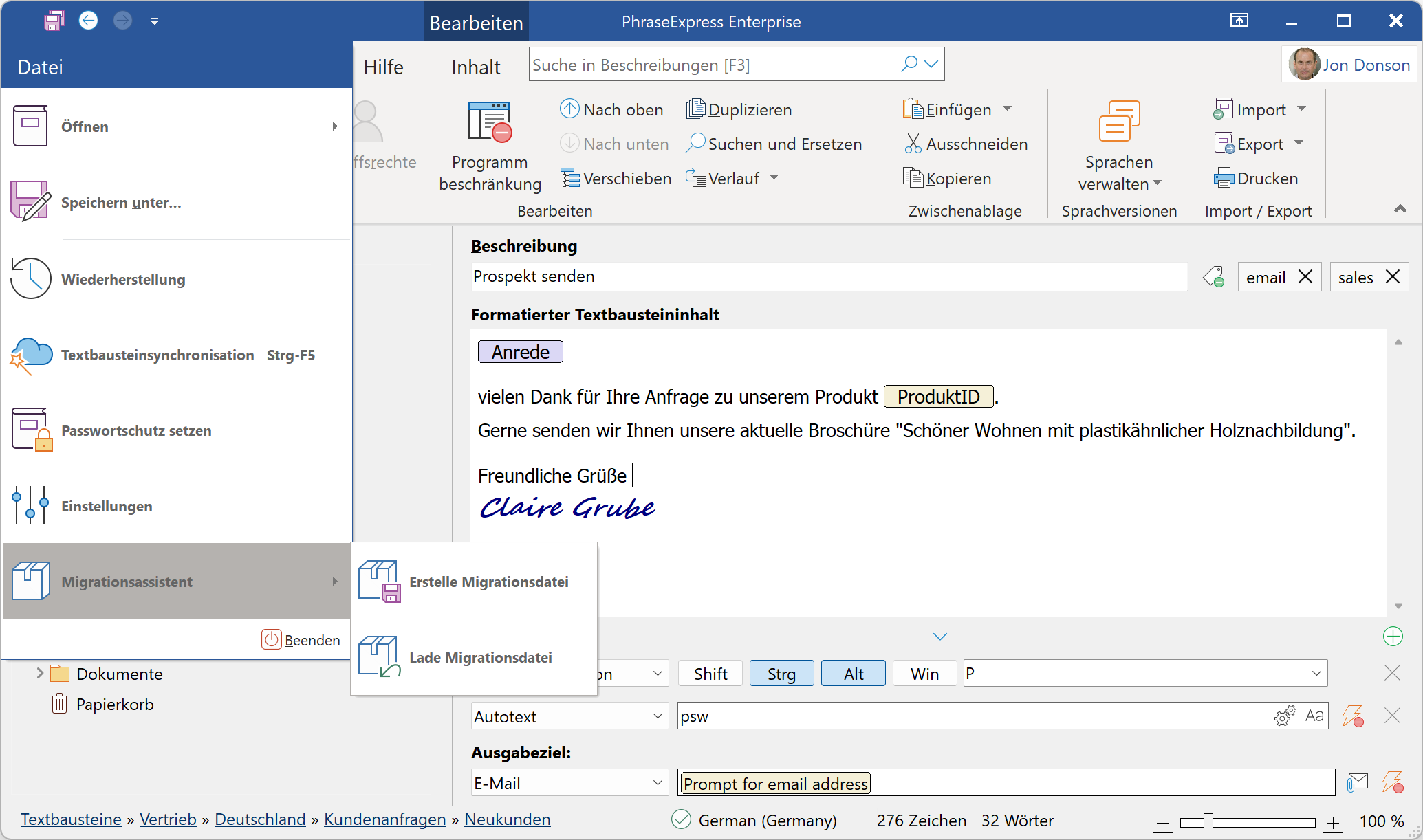Click the Programmbeschränkung icon
This screenshot has height=840, width=1423.
point(490,122)
